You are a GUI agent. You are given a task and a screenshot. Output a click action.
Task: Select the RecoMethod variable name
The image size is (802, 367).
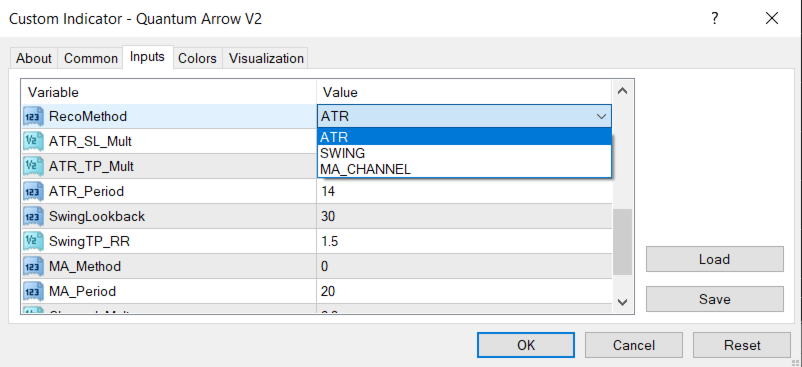point(88,117)
